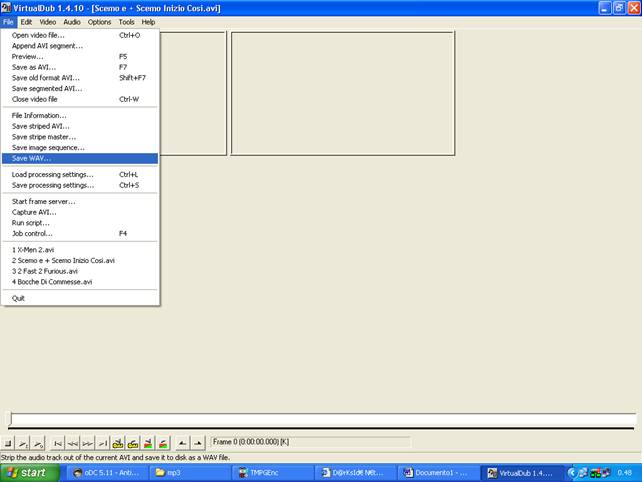Click the system tray clock 0.48

coord(624,473)
